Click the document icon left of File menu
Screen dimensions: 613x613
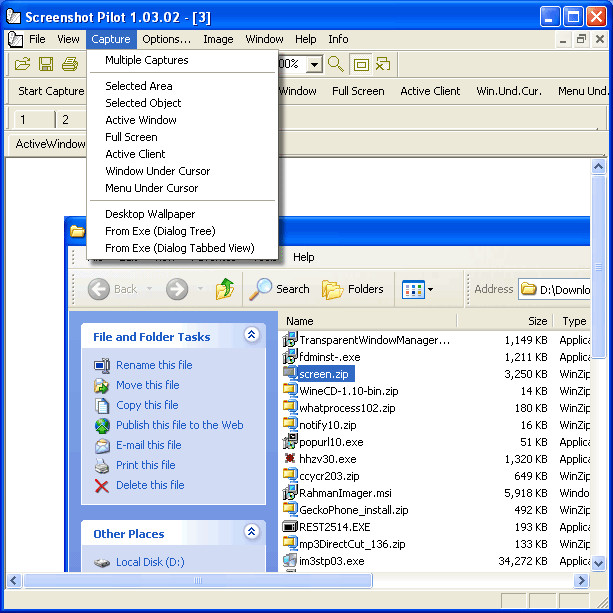pyautogui.click(x=15, y=39)
